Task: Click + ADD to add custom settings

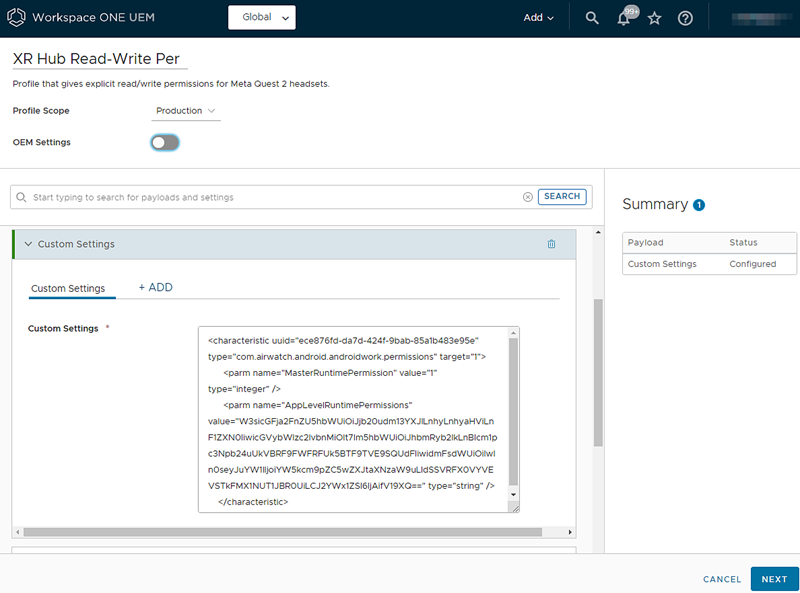Action: 156,287
